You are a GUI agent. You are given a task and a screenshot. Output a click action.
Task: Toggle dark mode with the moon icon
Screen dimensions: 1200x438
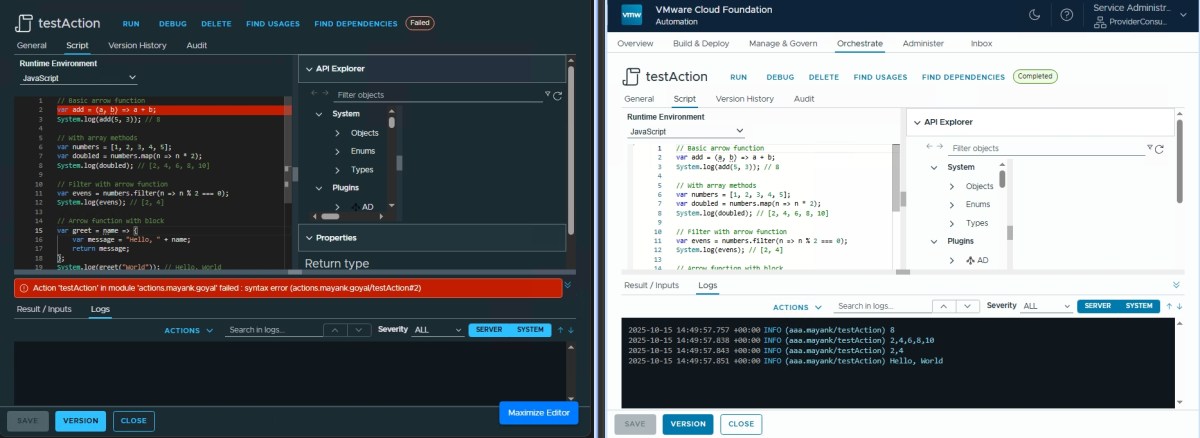(1035, 15)
